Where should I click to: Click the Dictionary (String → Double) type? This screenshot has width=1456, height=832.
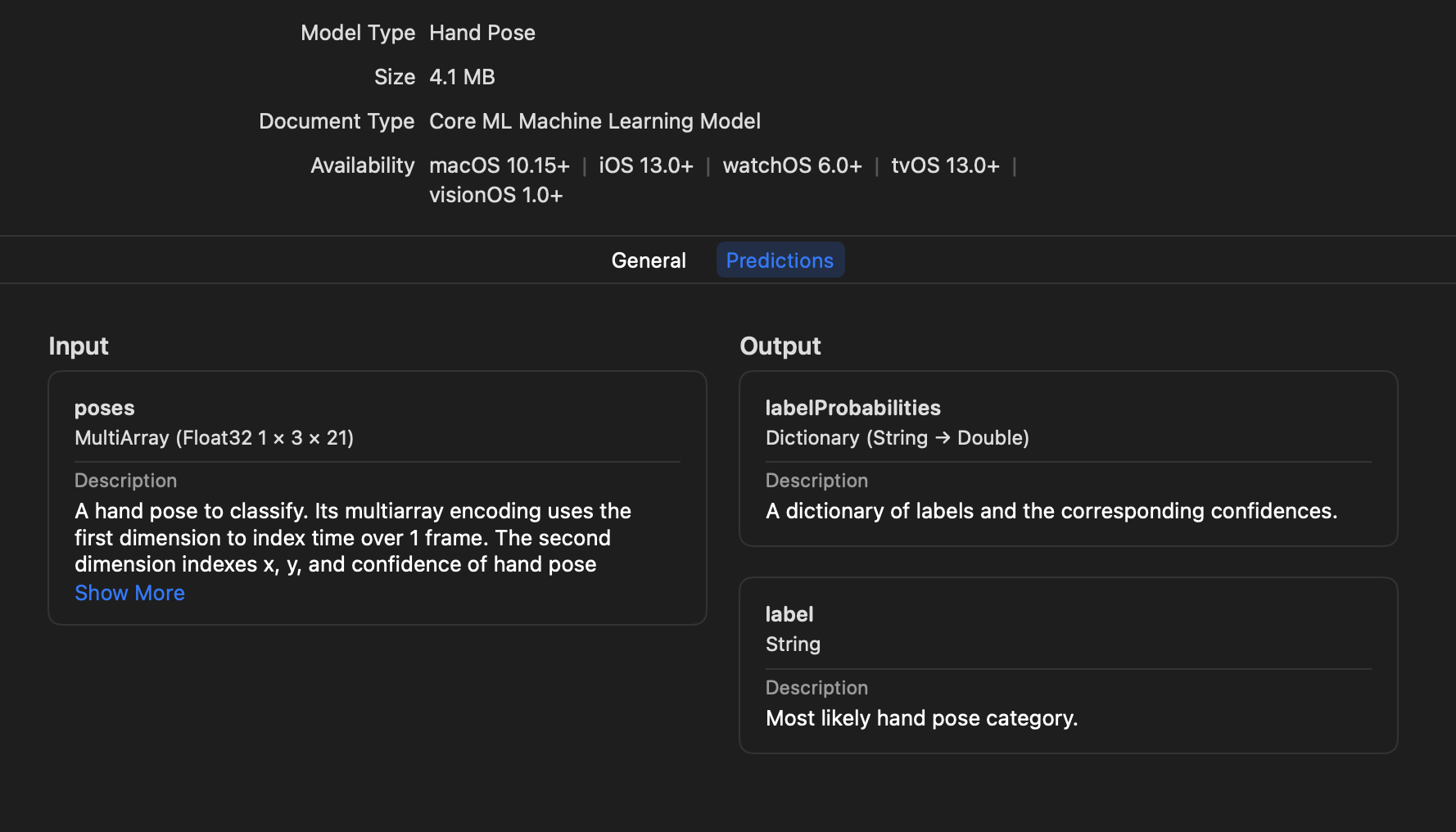(x=897, y=438)
